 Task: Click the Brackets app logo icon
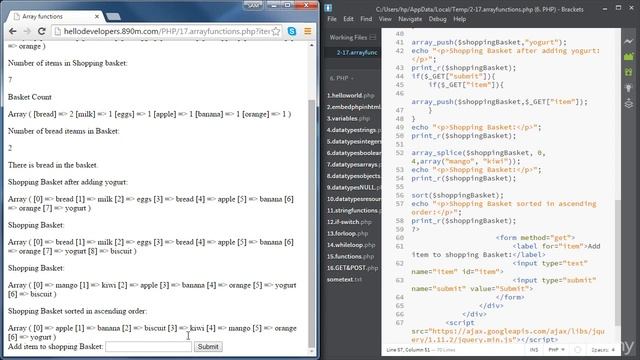(329, 8)
